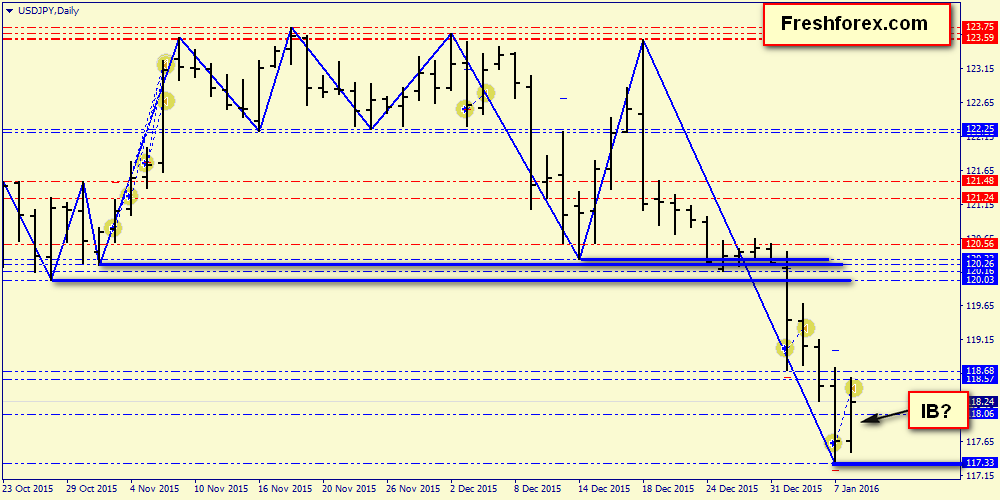Screen dimensions: 1000x500
Task: Click the yellow marker atop the latest bar
Action: 854,387
